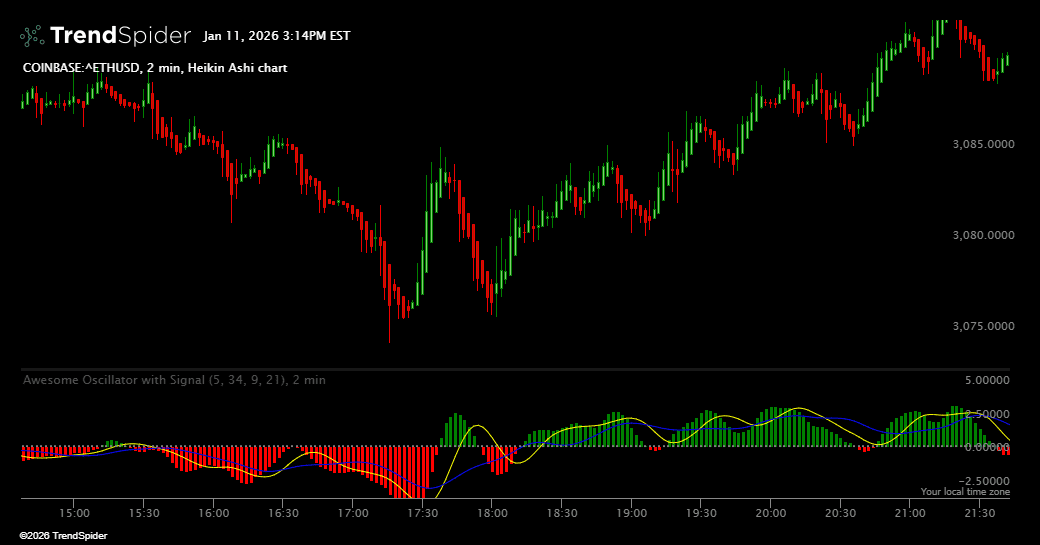The width and height of the screenshot is (1040, 545).
Task: Click the 20:00 time axis label
Action: (x=771, y=513)
